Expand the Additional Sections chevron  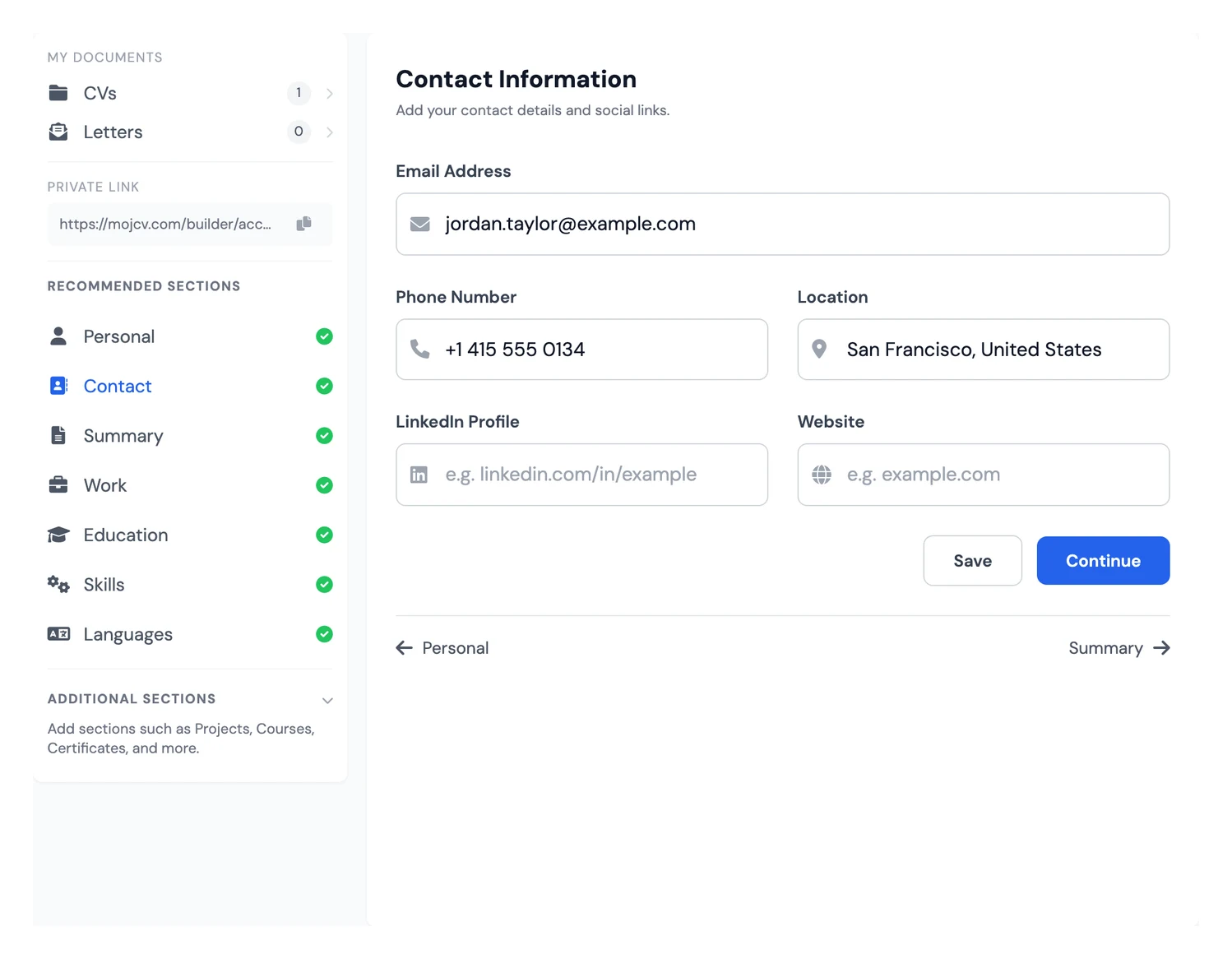click(x=327, y=701)
